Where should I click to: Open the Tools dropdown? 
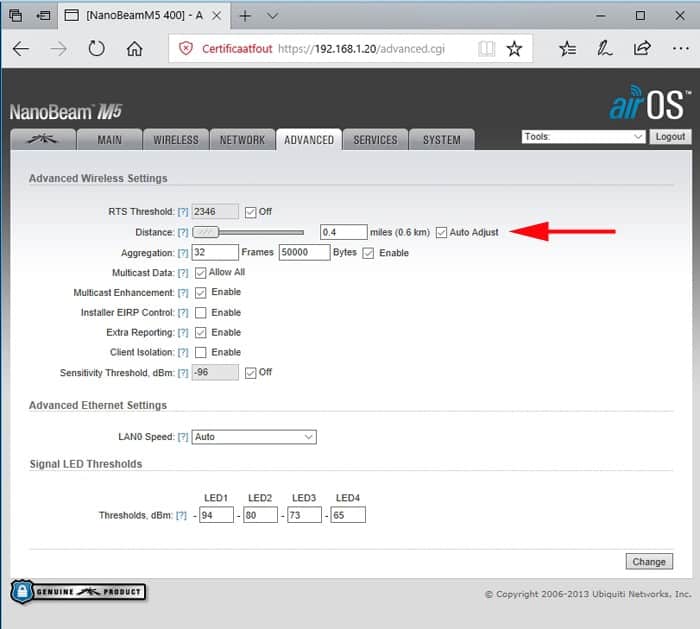[583, 137]
